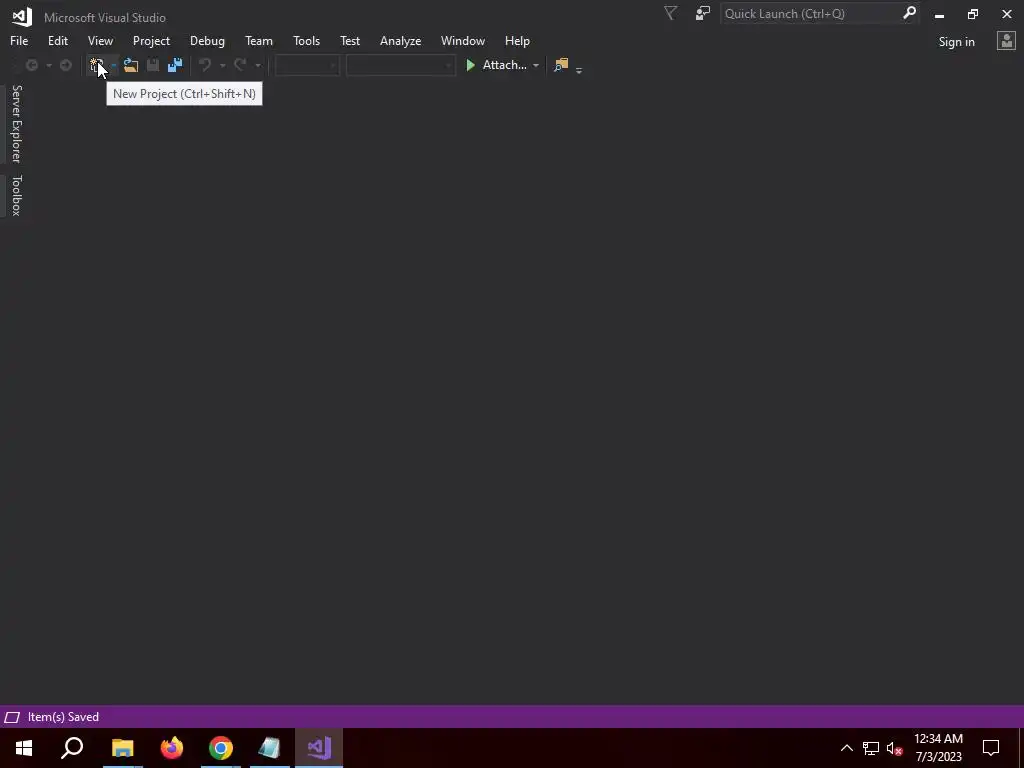Click the notifications filter flag icon
1024x768 pixels.
[670, 13]
